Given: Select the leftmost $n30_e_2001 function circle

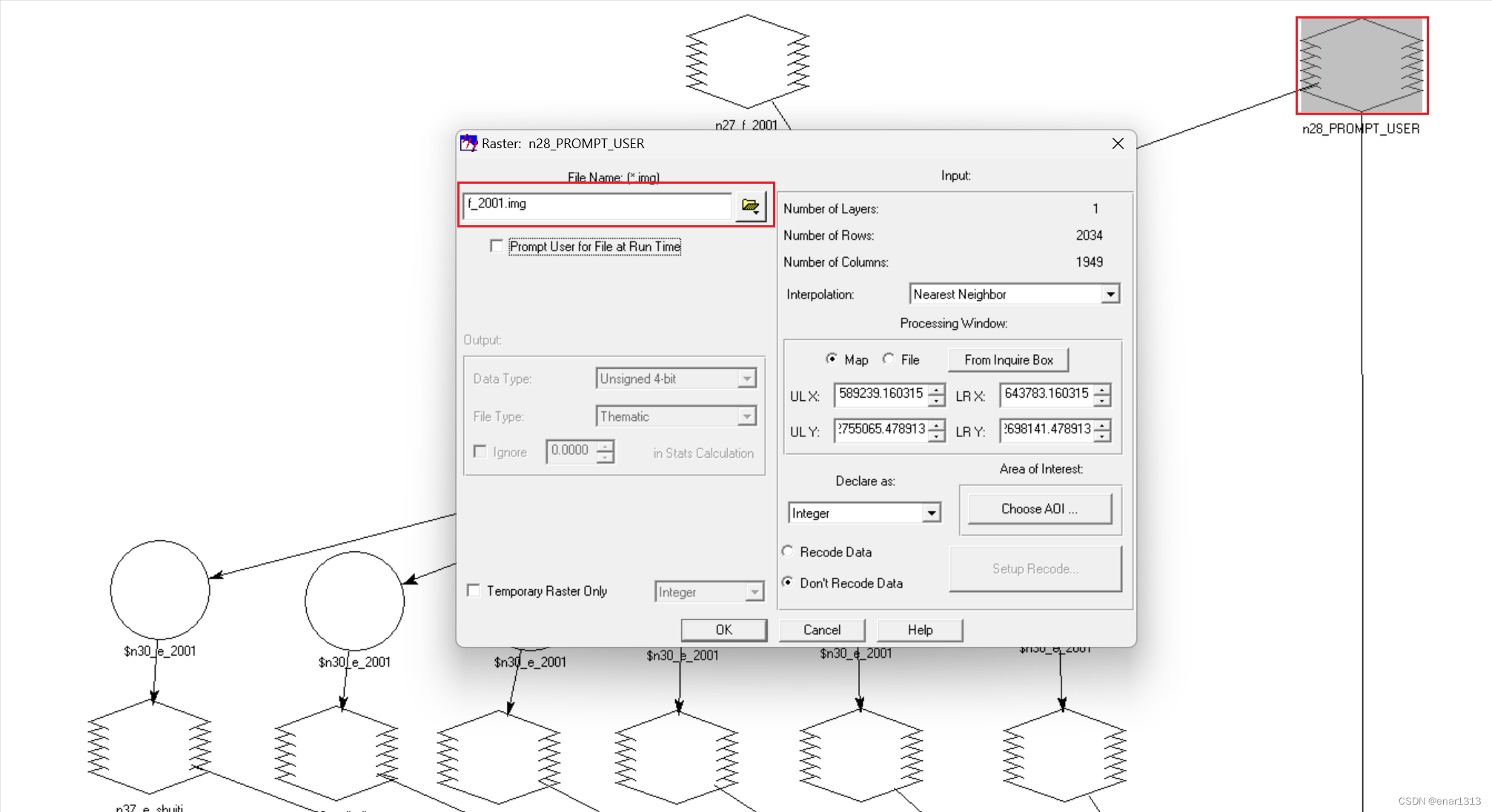Looking at the screenshot, I should coord(159,589).
